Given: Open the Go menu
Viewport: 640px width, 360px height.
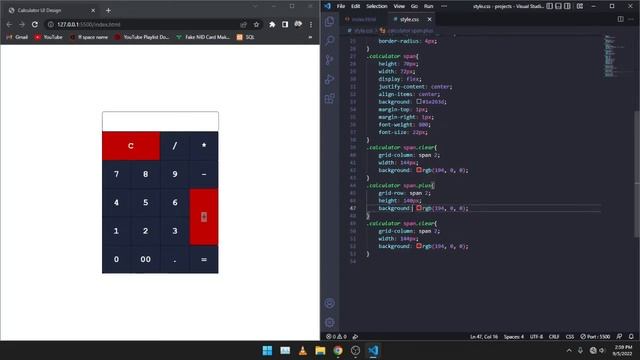Looking at the screenshot, I should pos(414,6).
